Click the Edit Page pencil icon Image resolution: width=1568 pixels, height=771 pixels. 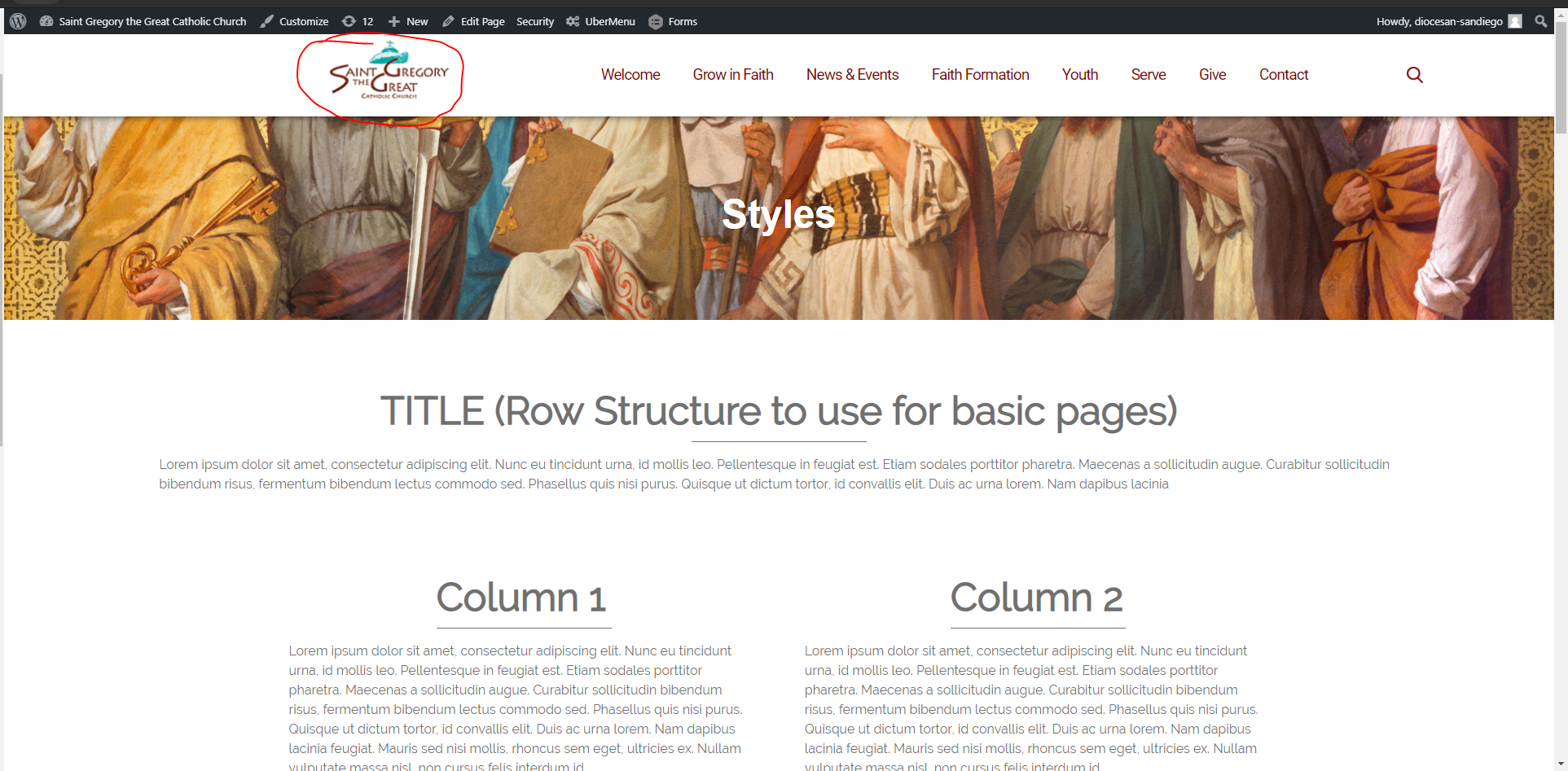(x=449, y=21)
